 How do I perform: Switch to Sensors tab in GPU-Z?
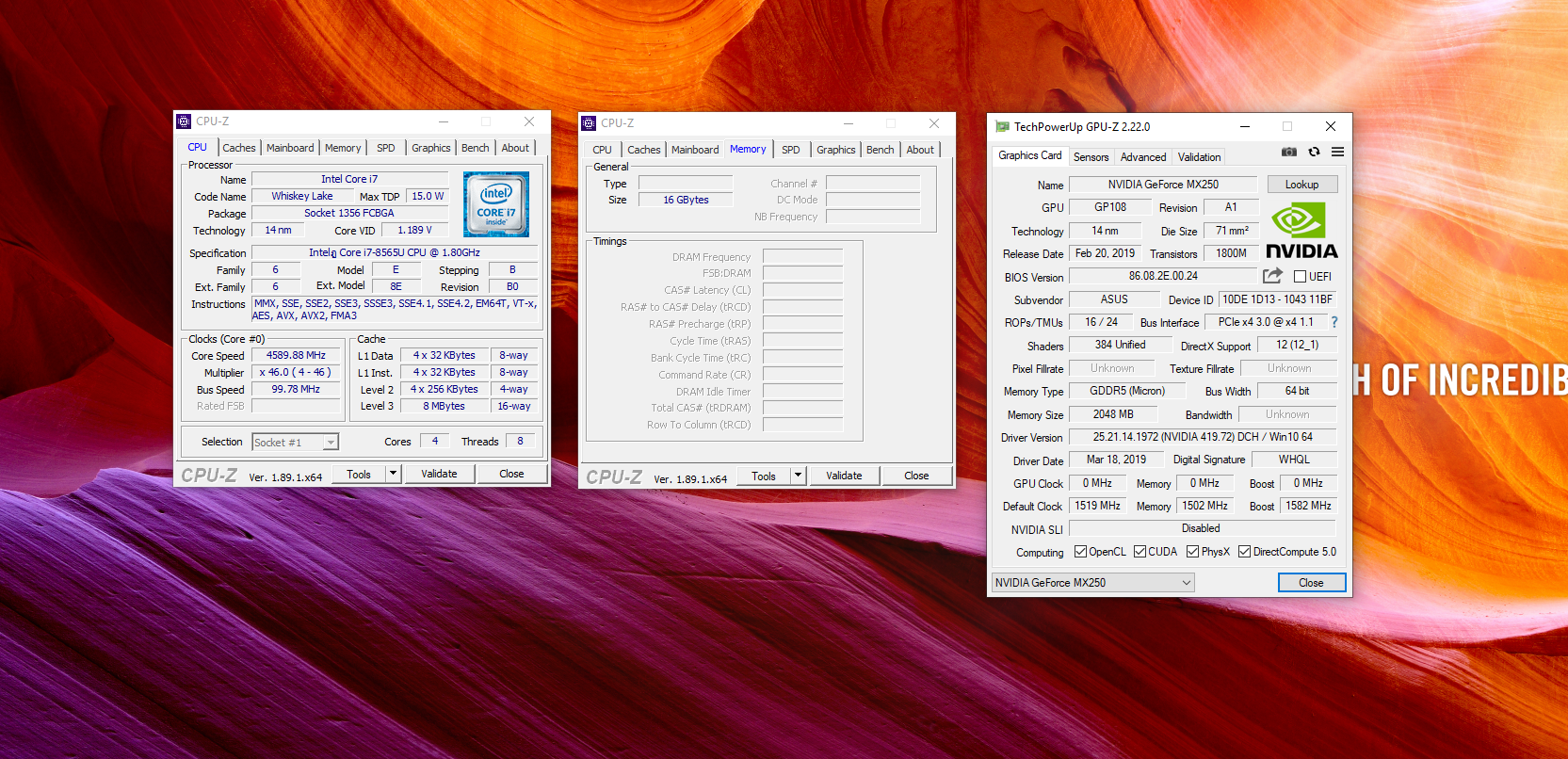[x=1091, y=157]
